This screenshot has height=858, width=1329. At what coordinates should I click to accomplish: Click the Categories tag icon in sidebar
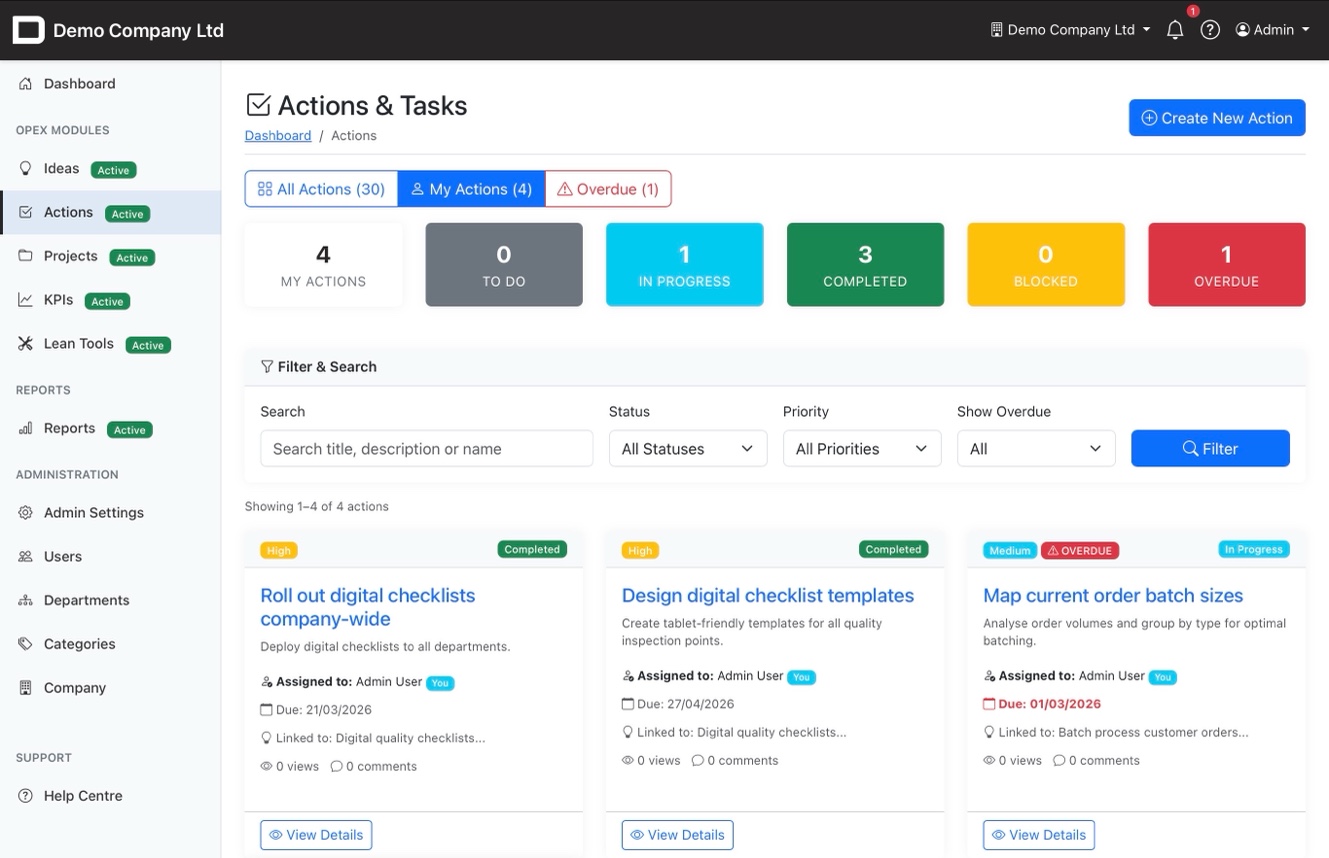[x=26, y=644]
